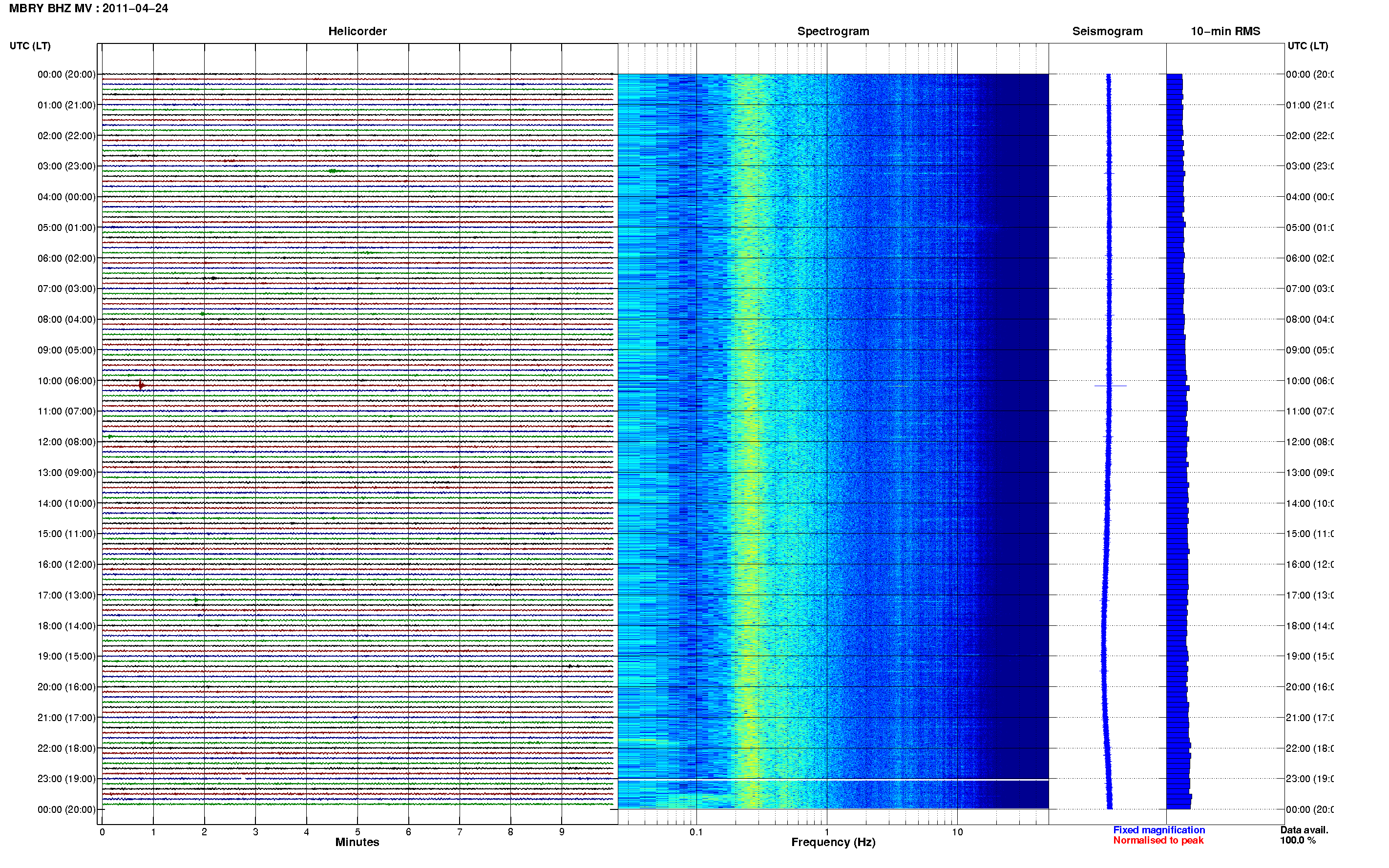Click the red event spike after 10:00 on the helicorder
The height and width of the screenshot is (868, 1389).
141,385
